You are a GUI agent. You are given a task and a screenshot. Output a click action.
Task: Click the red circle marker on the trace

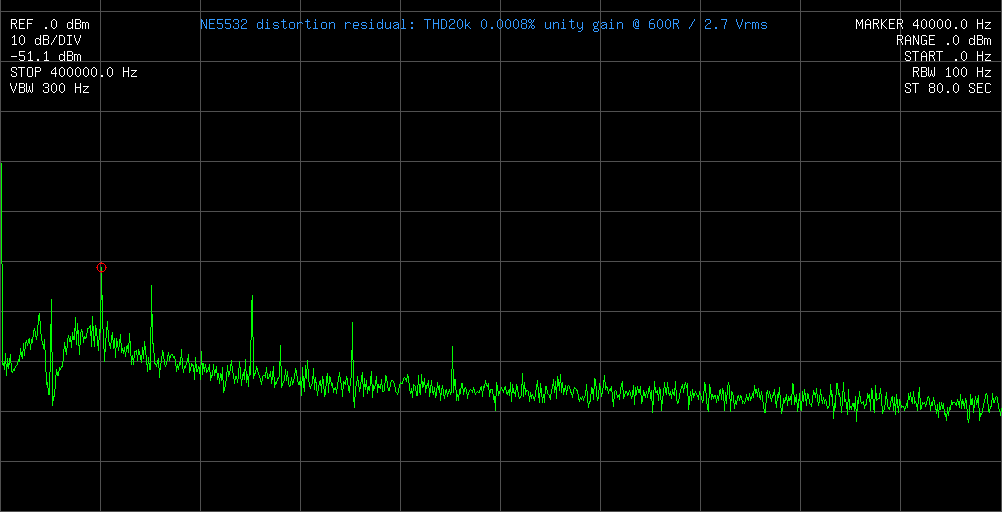(x=101, y=268)
